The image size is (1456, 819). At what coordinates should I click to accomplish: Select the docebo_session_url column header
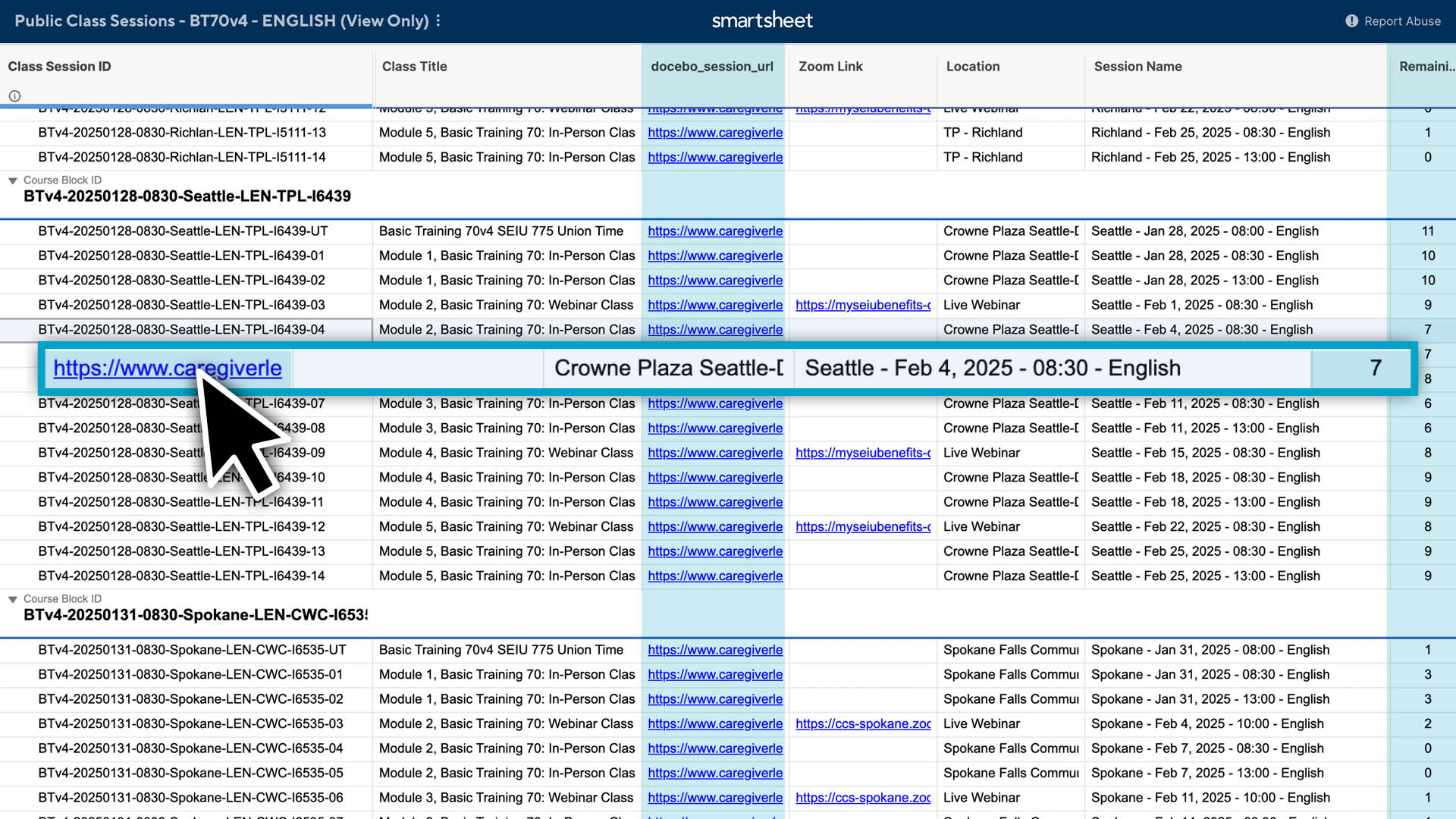pos(711,67)
